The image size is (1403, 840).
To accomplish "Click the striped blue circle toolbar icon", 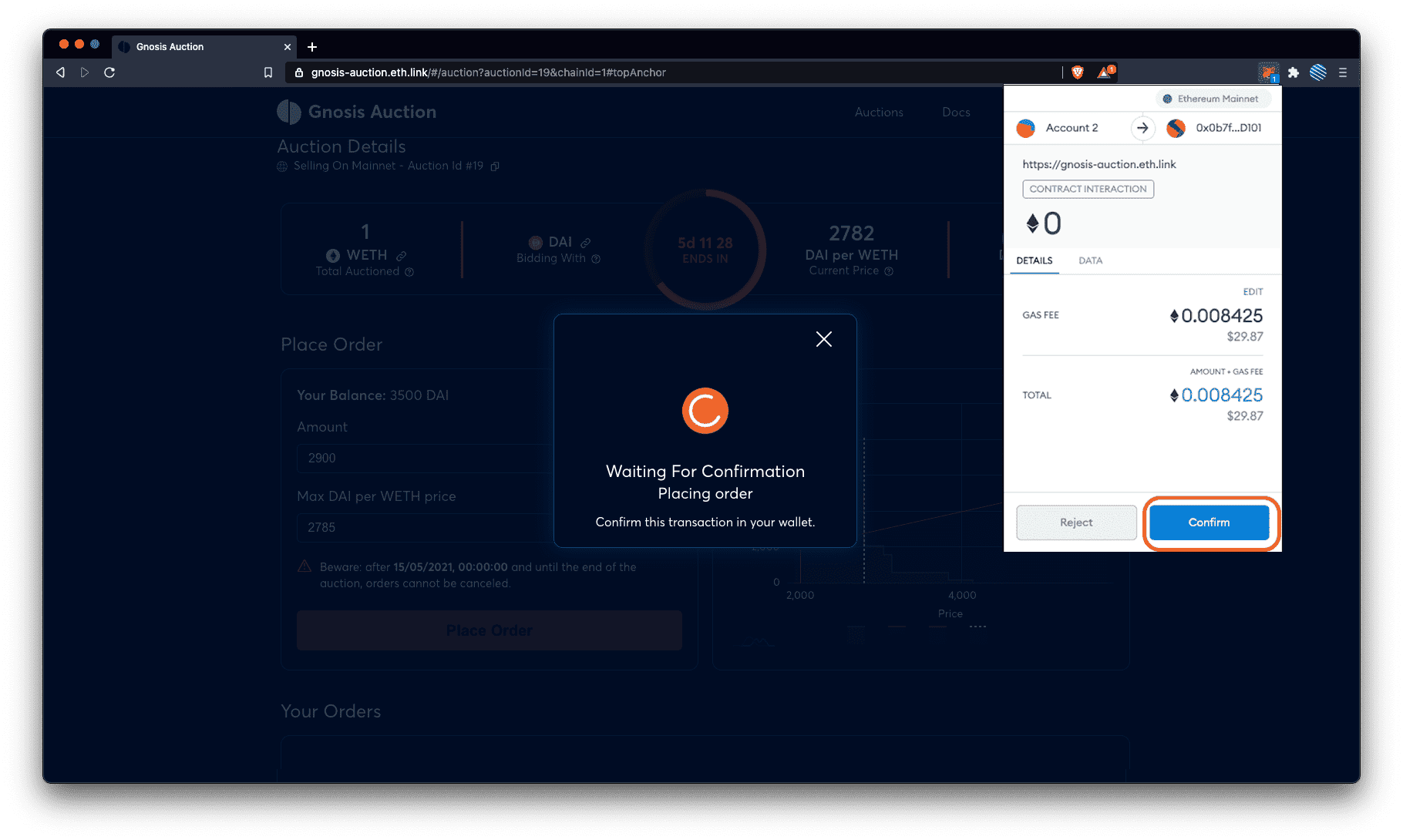I will [x=1318, y=72].
